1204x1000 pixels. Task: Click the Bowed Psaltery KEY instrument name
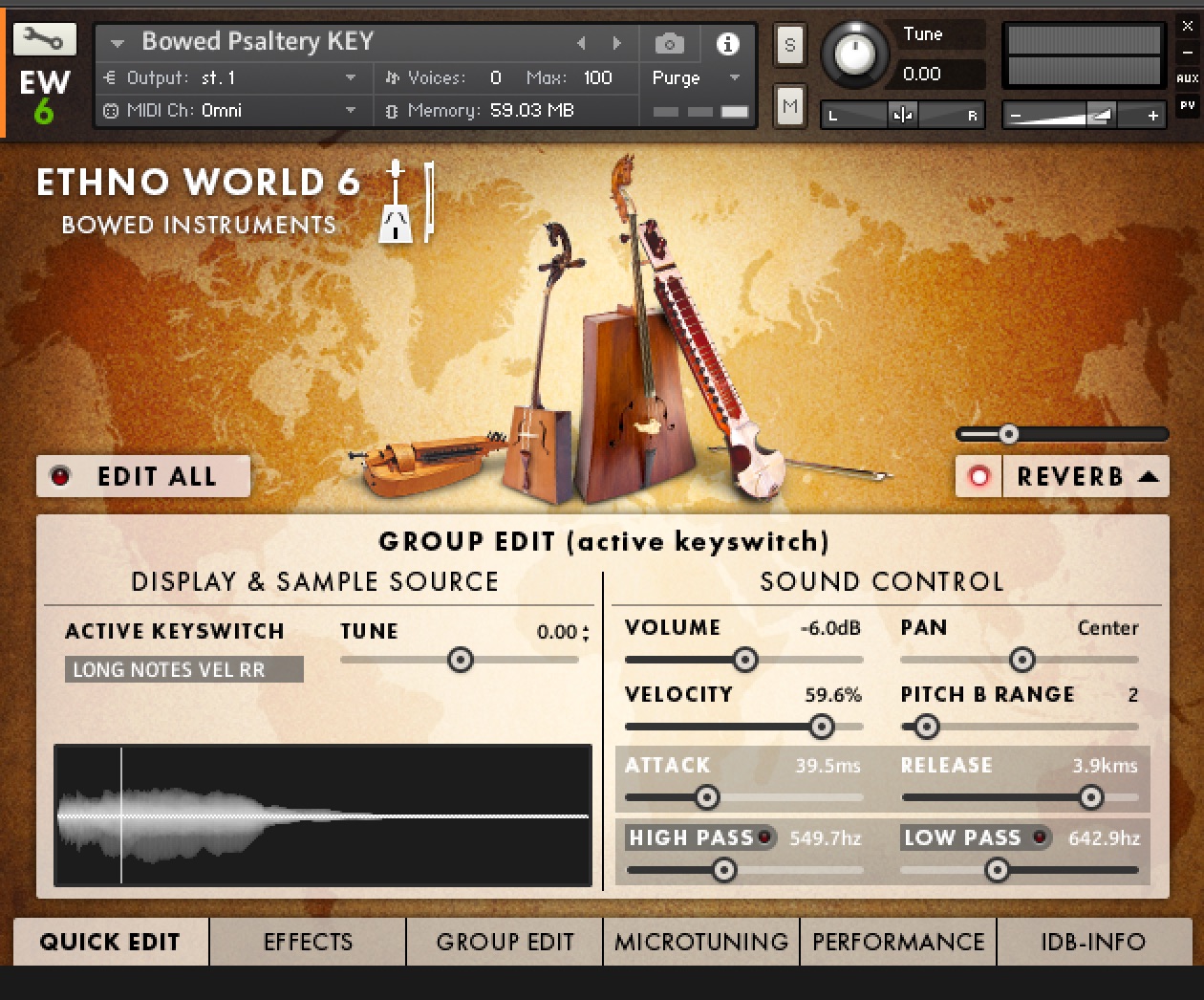tap(258, 41)
